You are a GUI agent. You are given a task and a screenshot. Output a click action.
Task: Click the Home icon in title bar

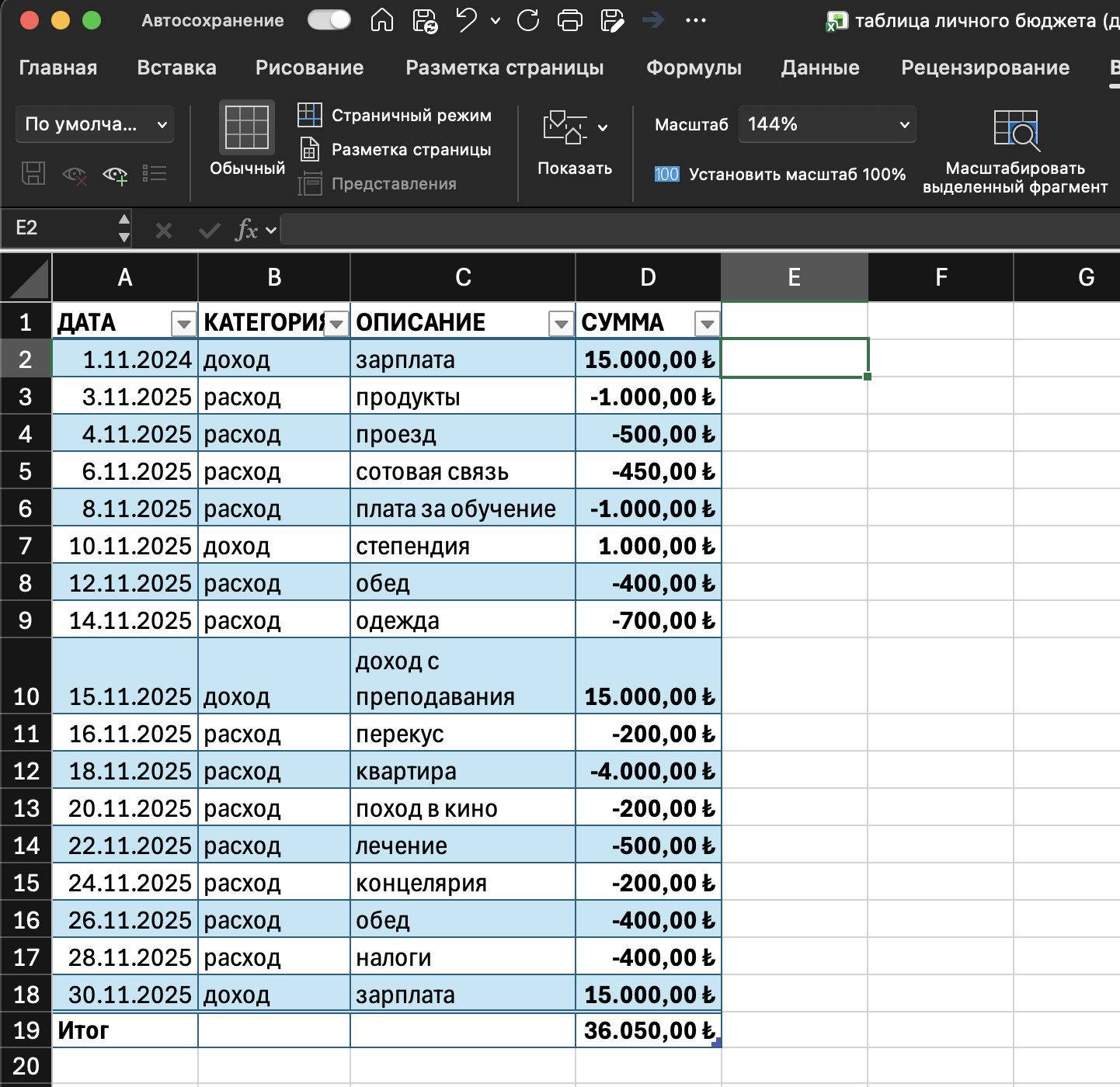[381, 20]
